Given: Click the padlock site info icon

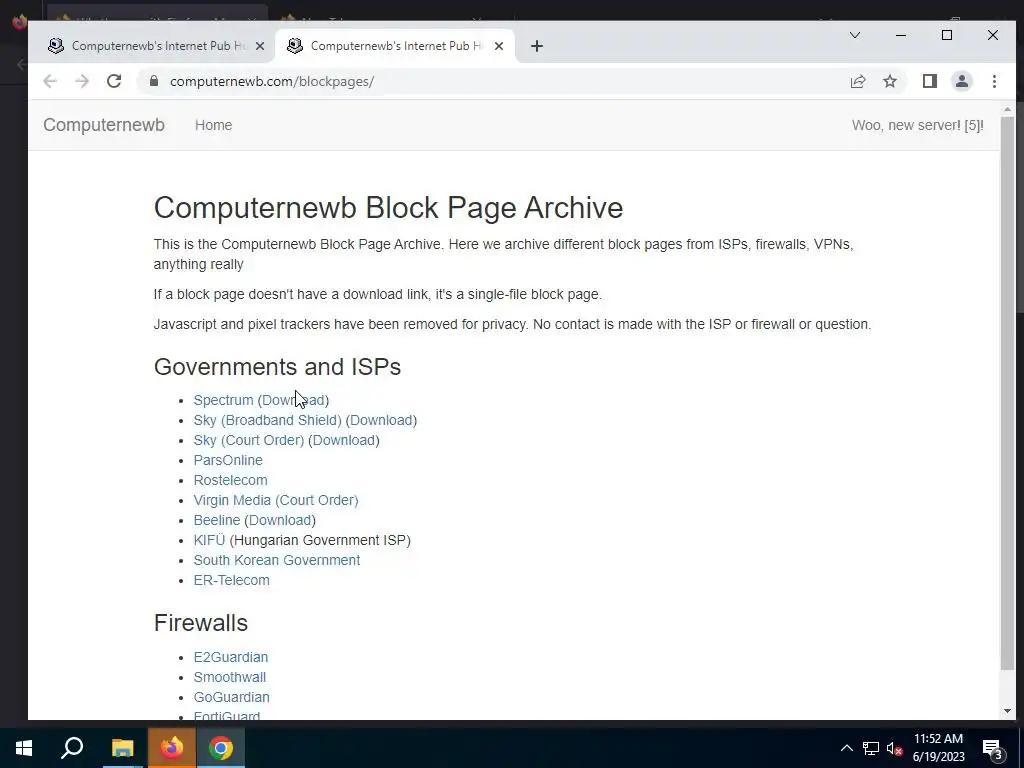Looking at the screenshot, I should pos(153,81).
